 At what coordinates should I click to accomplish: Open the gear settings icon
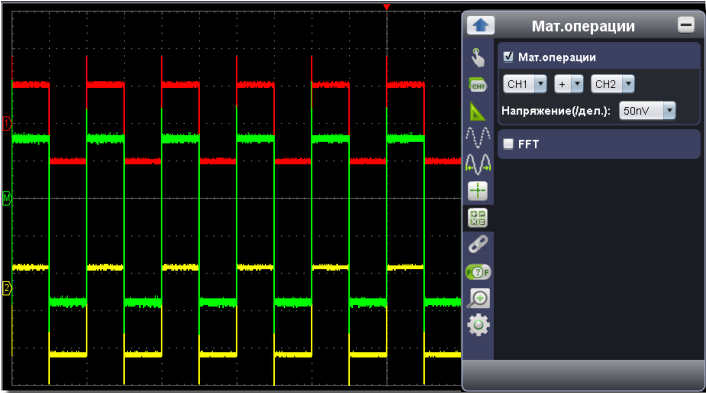point(478,325)
